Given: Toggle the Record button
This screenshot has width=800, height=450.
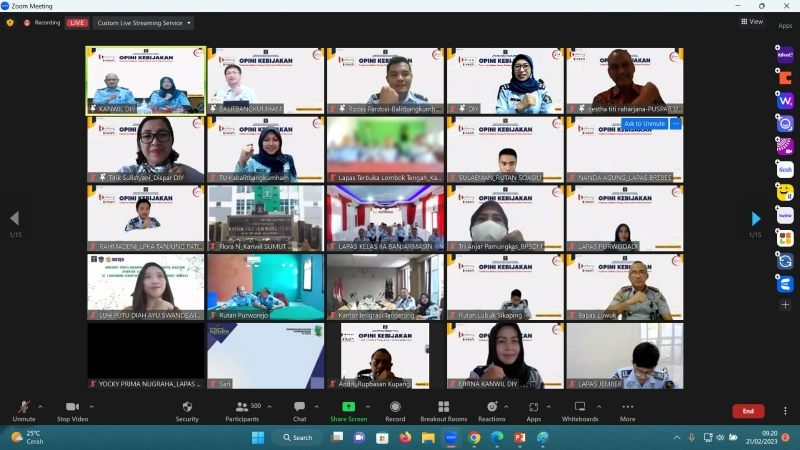Looking at the screenshot, I should click(x=395, y=410).
